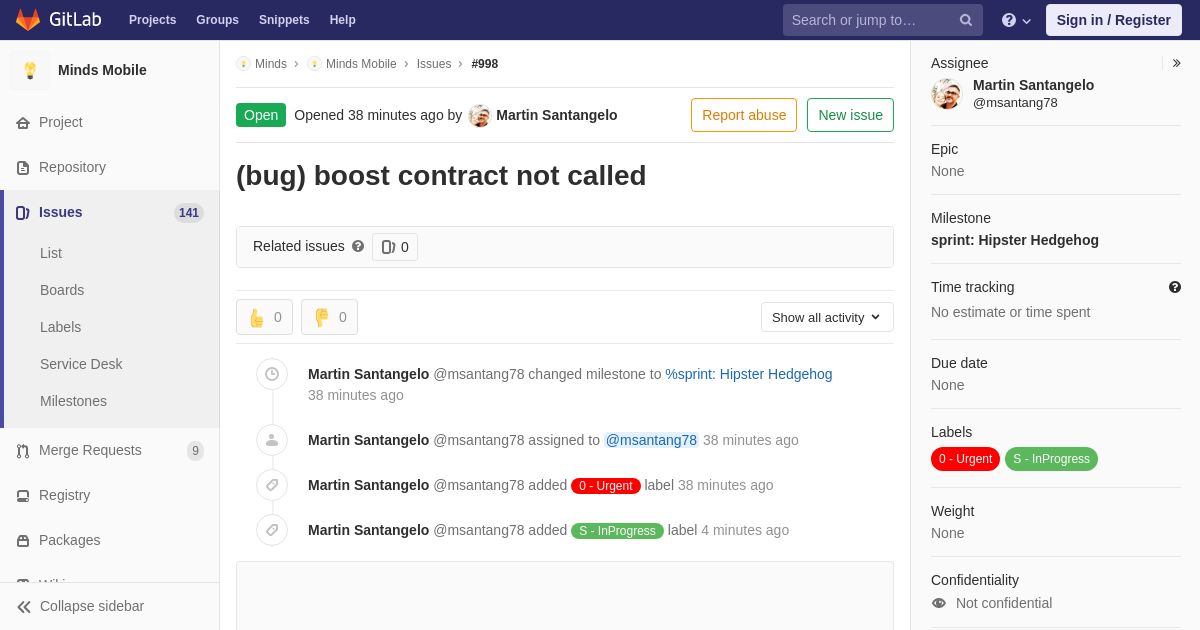This screenshot has height=630, width=1200.
Task: Give a thumbs down reaction
Action: (329, 317)
